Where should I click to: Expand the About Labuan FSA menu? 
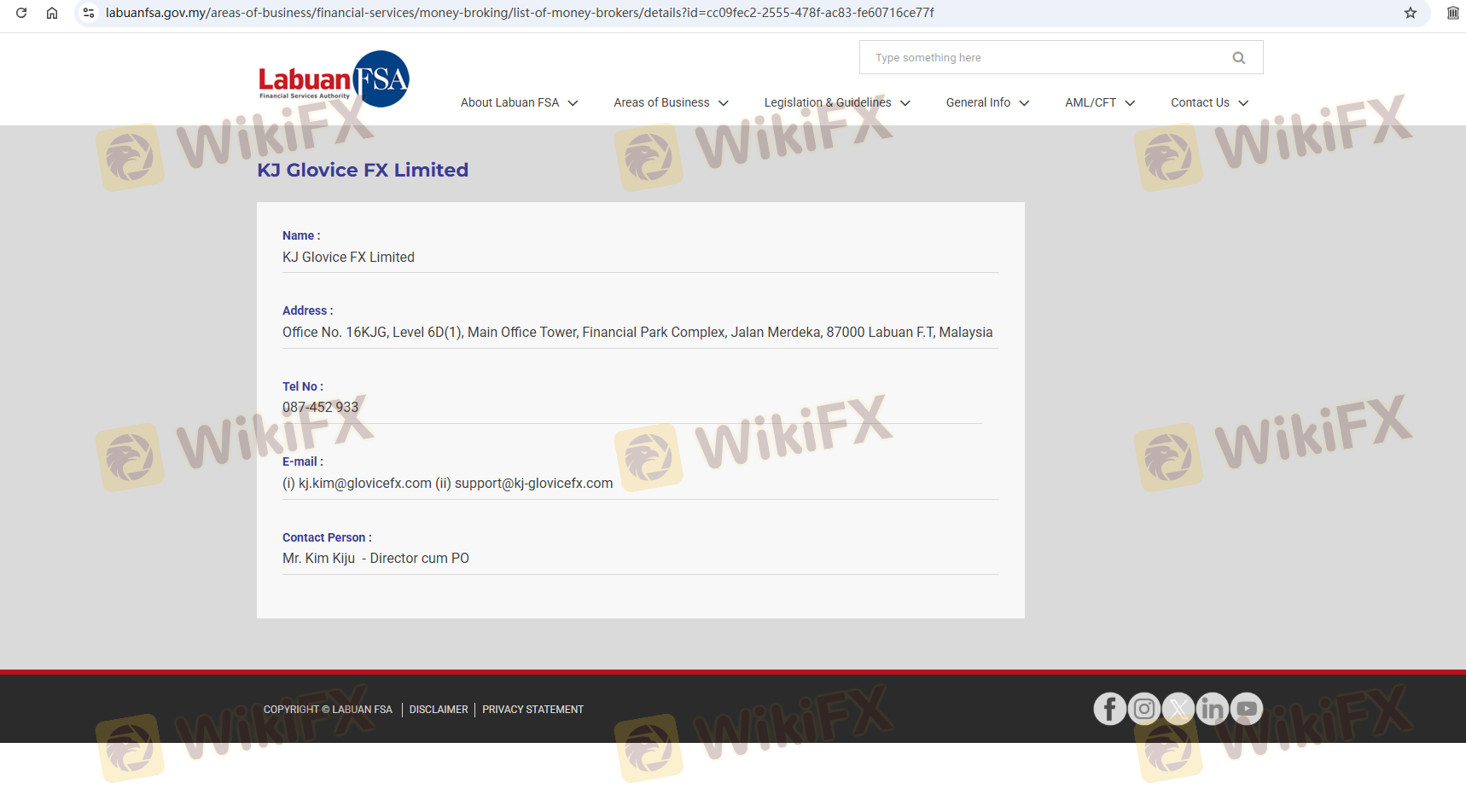519,102
